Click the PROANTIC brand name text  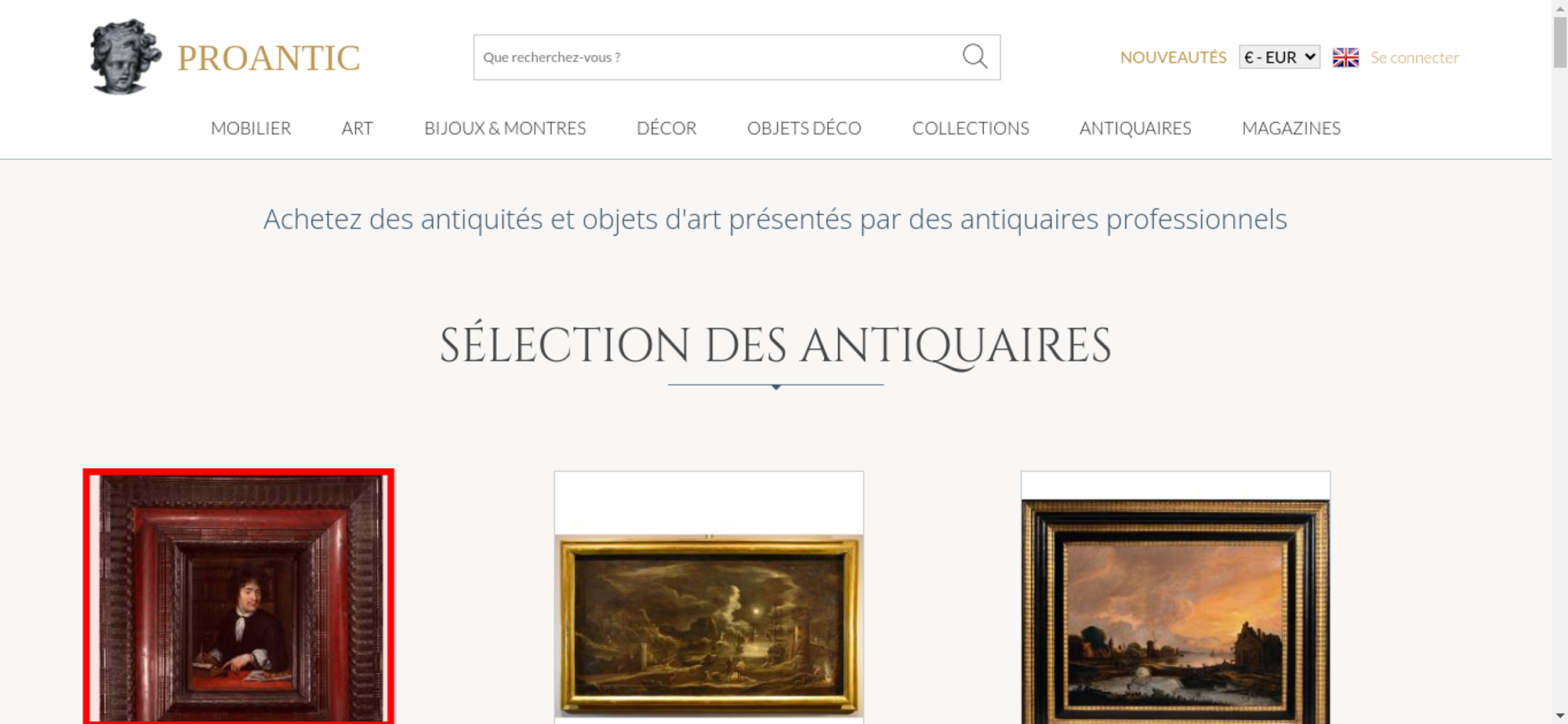click(x=268, y=58)
